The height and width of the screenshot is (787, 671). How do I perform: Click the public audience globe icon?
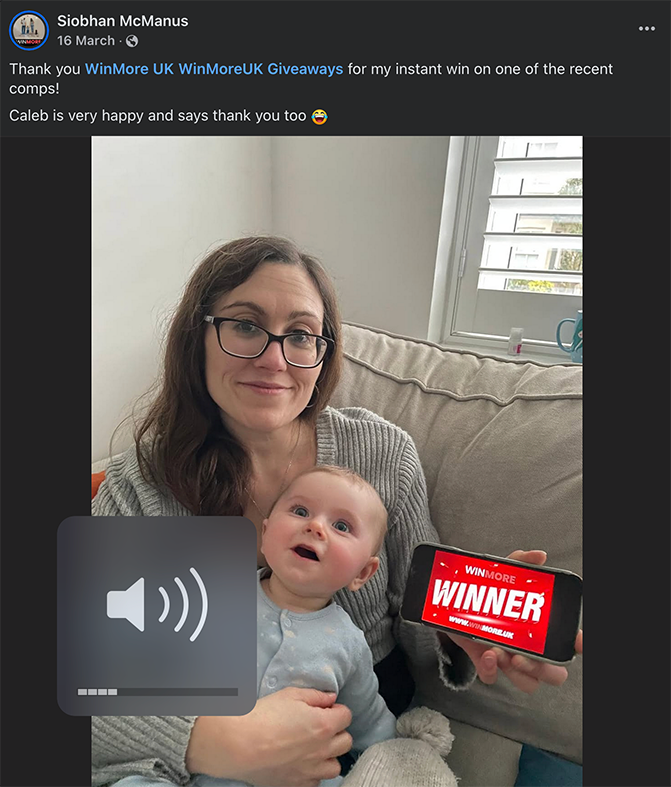coord(132,41)
